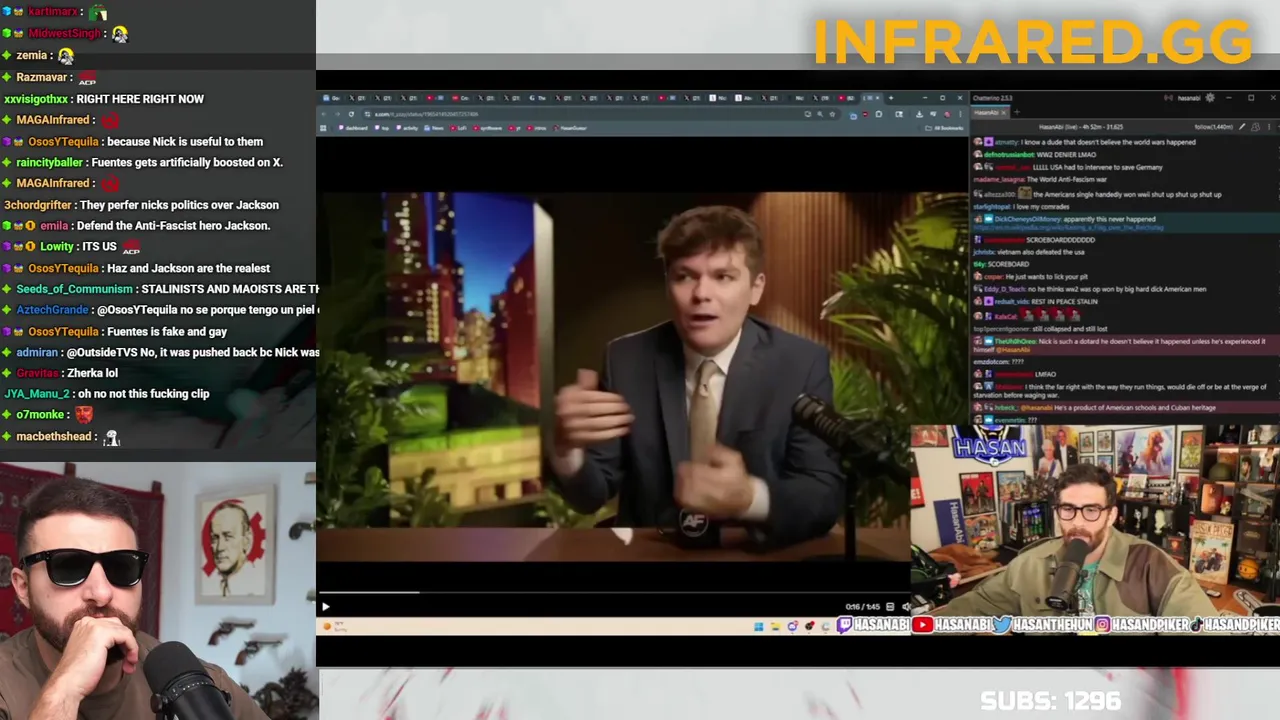1280x720 pixels.
Task: Open the browser apps grid icon
Action: 323,128
